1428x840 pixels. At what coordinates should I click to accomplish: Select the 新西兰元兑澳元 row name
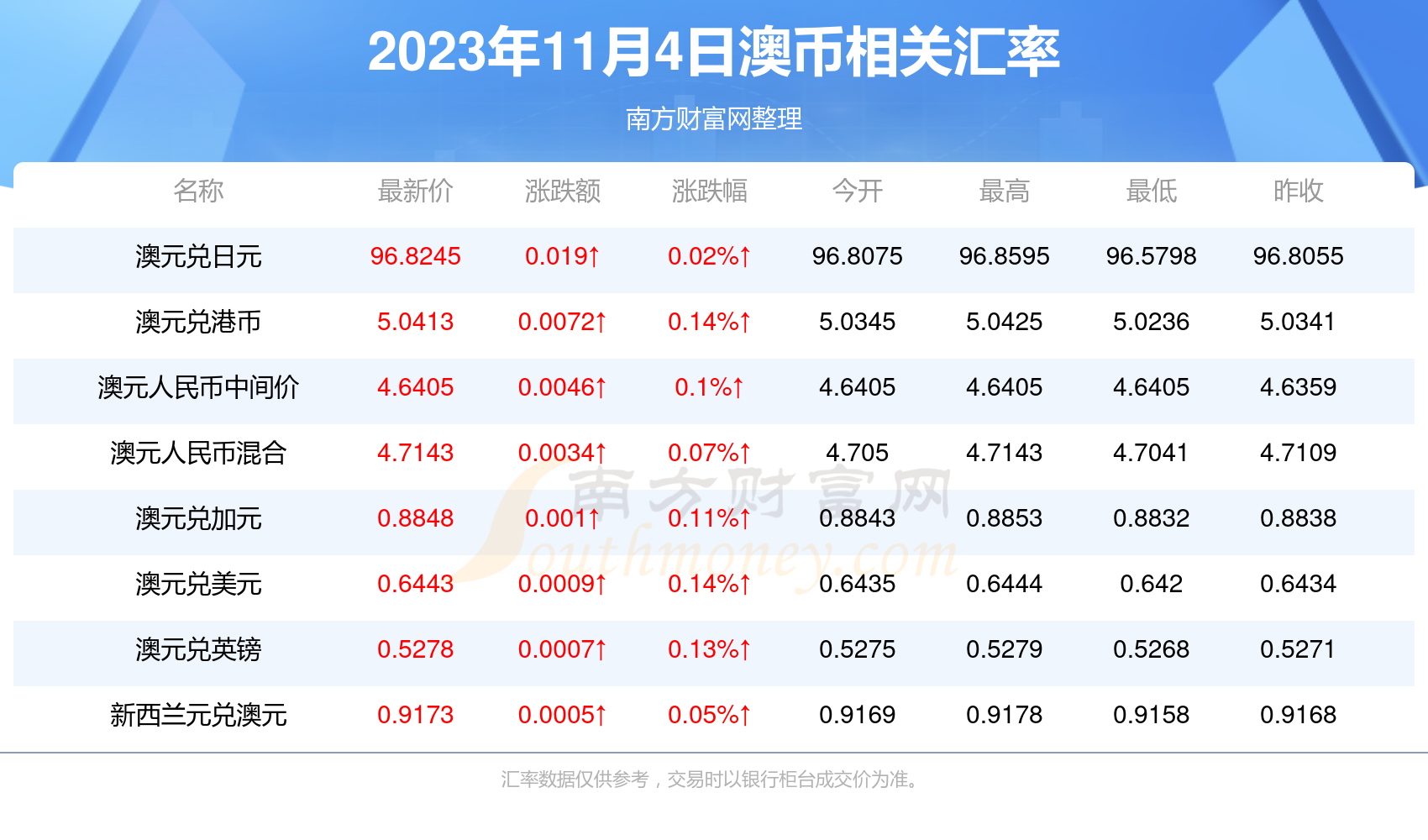pos(198,715)
